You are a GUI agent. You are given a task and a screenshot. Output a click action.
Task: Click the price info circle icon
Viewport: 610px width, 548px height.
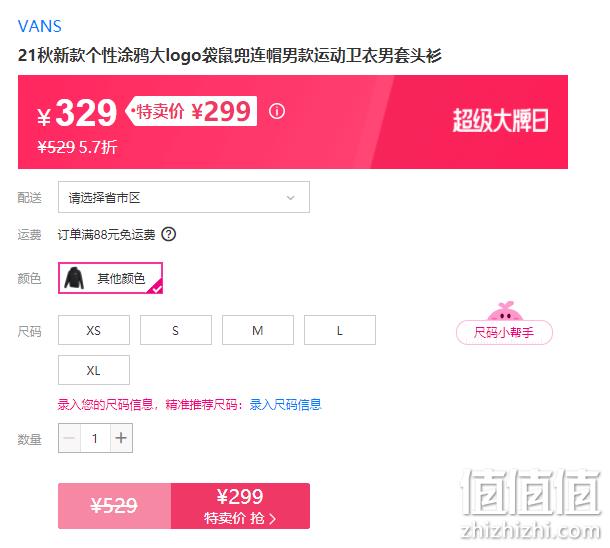[277, 112]
